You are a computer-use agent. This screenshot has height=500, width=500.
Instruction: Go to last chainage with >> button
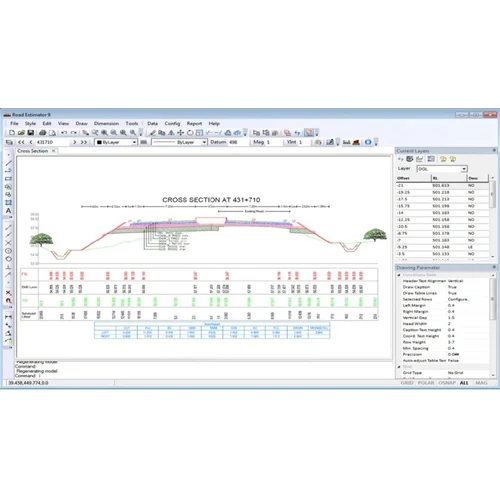pyautogui.click(x=84, y=142)
